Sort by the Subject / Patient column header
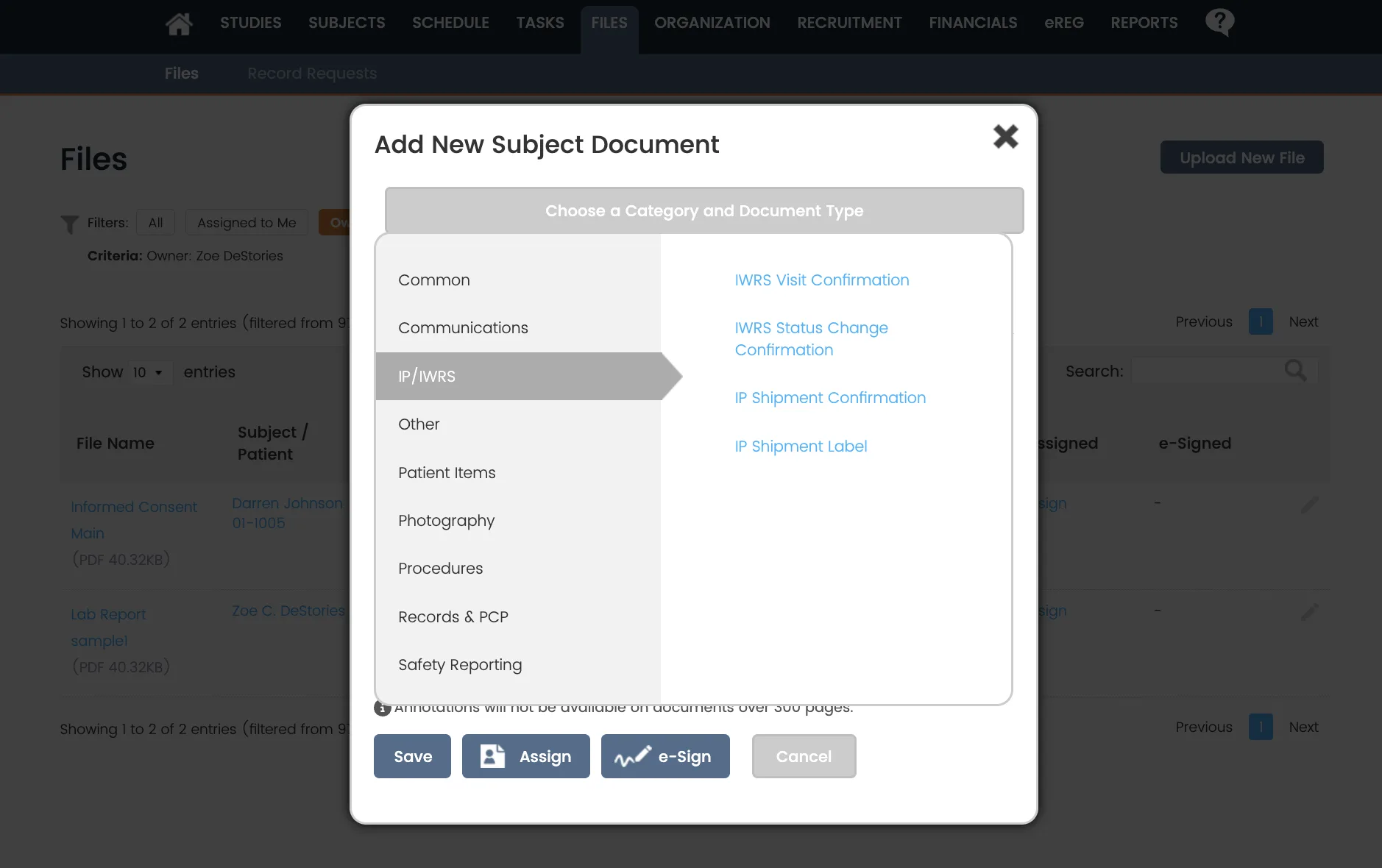 (x=272, y=444)
